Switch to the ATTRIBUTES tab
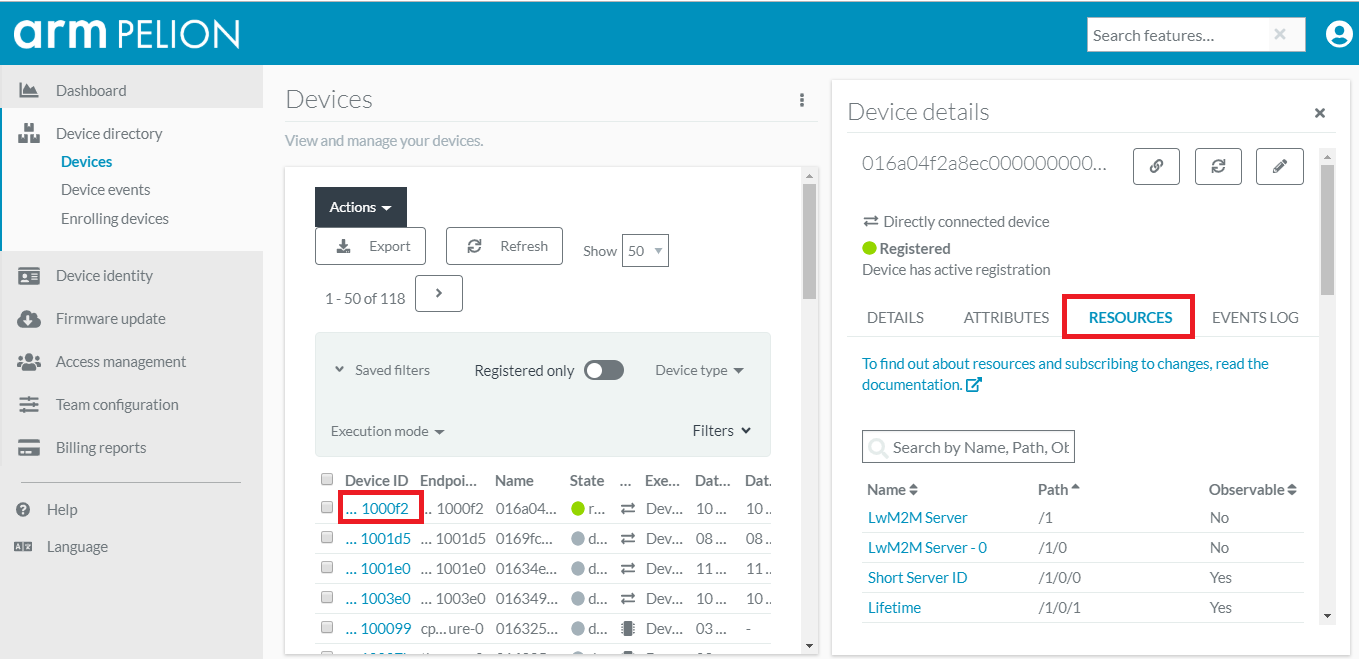 click(x=1006, y=318)
